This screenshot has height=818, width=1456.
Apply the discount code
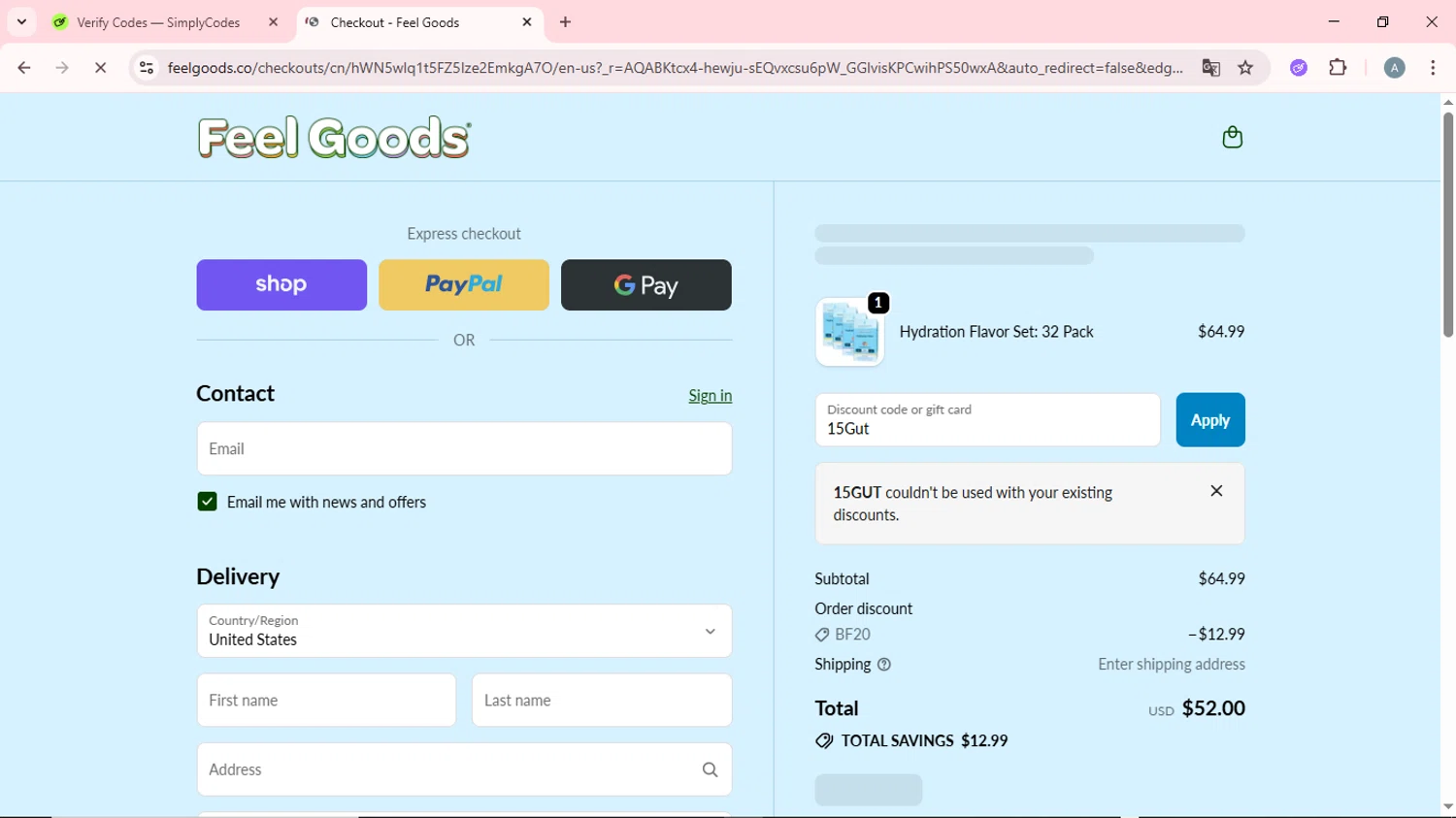pyautogui.click(x=1210, y=420)
